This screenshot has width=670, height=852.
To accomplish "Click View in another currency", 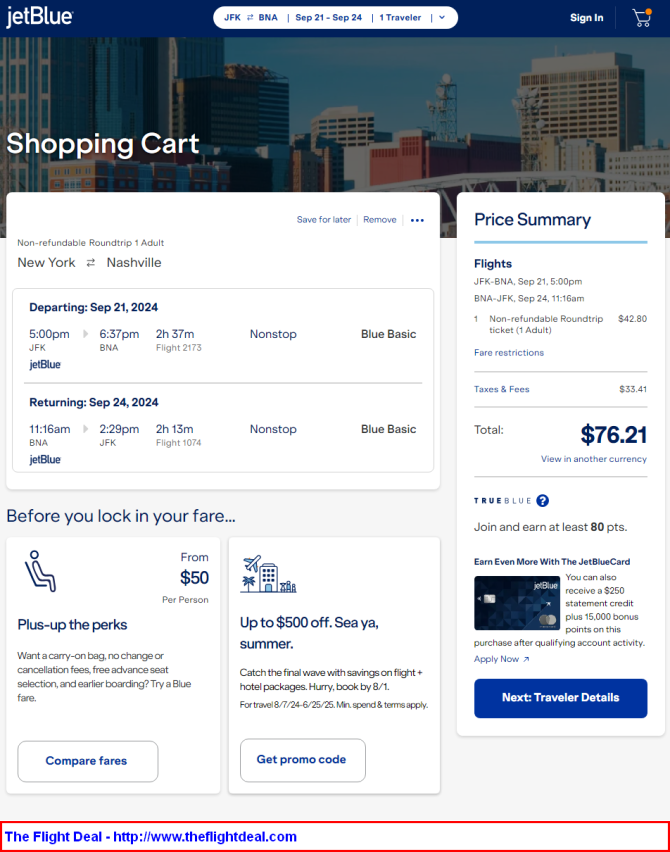I will click(593, 459).
